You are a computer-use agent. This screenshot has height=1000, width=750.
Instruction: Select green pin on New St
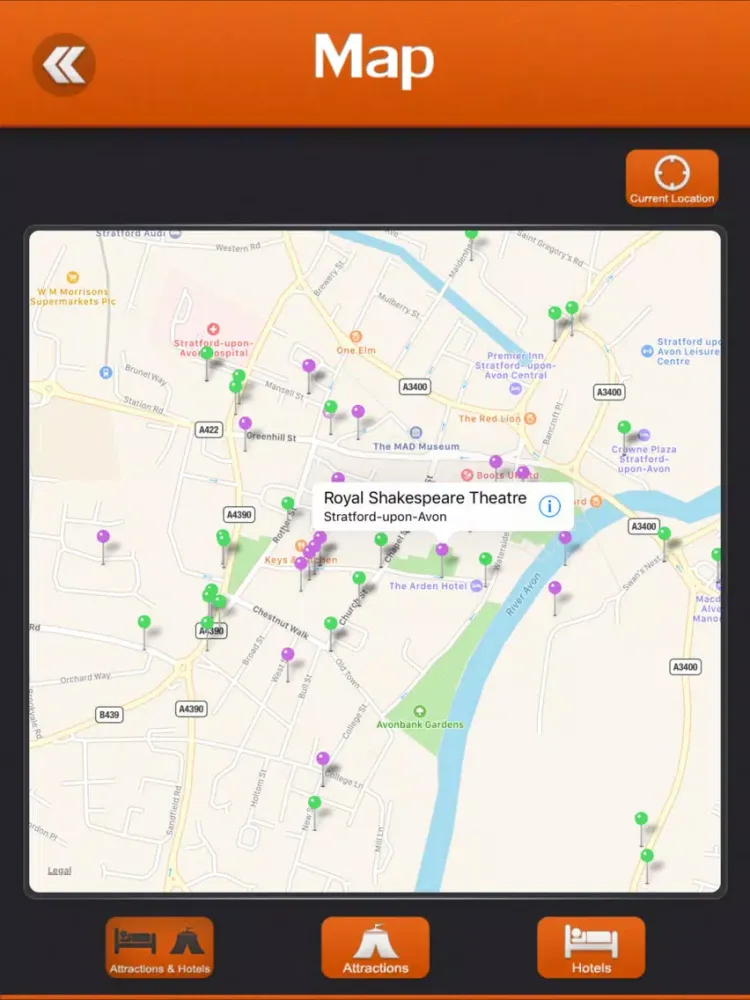[x=314, y=802]
